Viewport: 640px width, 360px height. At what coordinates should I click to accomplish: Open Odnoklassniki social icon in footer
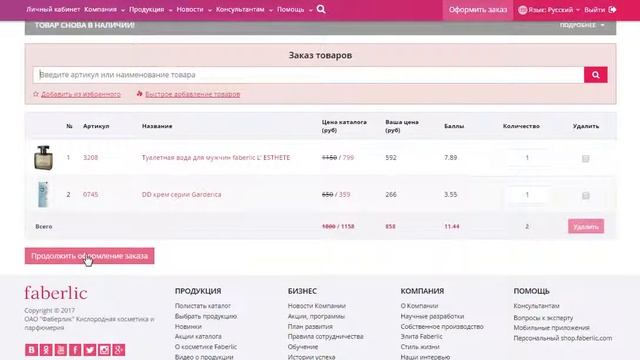tap(46, 350)
